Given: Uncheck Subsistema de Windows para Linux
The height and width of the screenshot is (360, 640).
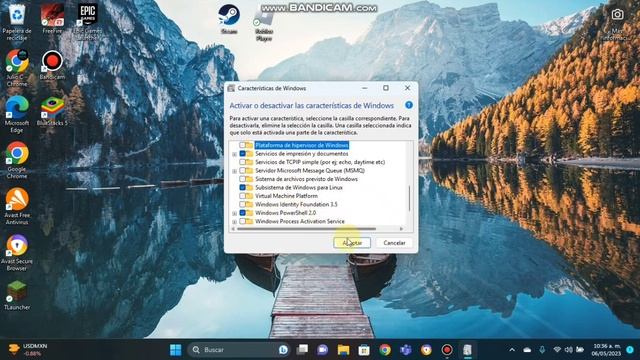Looking at the screenshot, I should tap(242, 187).
